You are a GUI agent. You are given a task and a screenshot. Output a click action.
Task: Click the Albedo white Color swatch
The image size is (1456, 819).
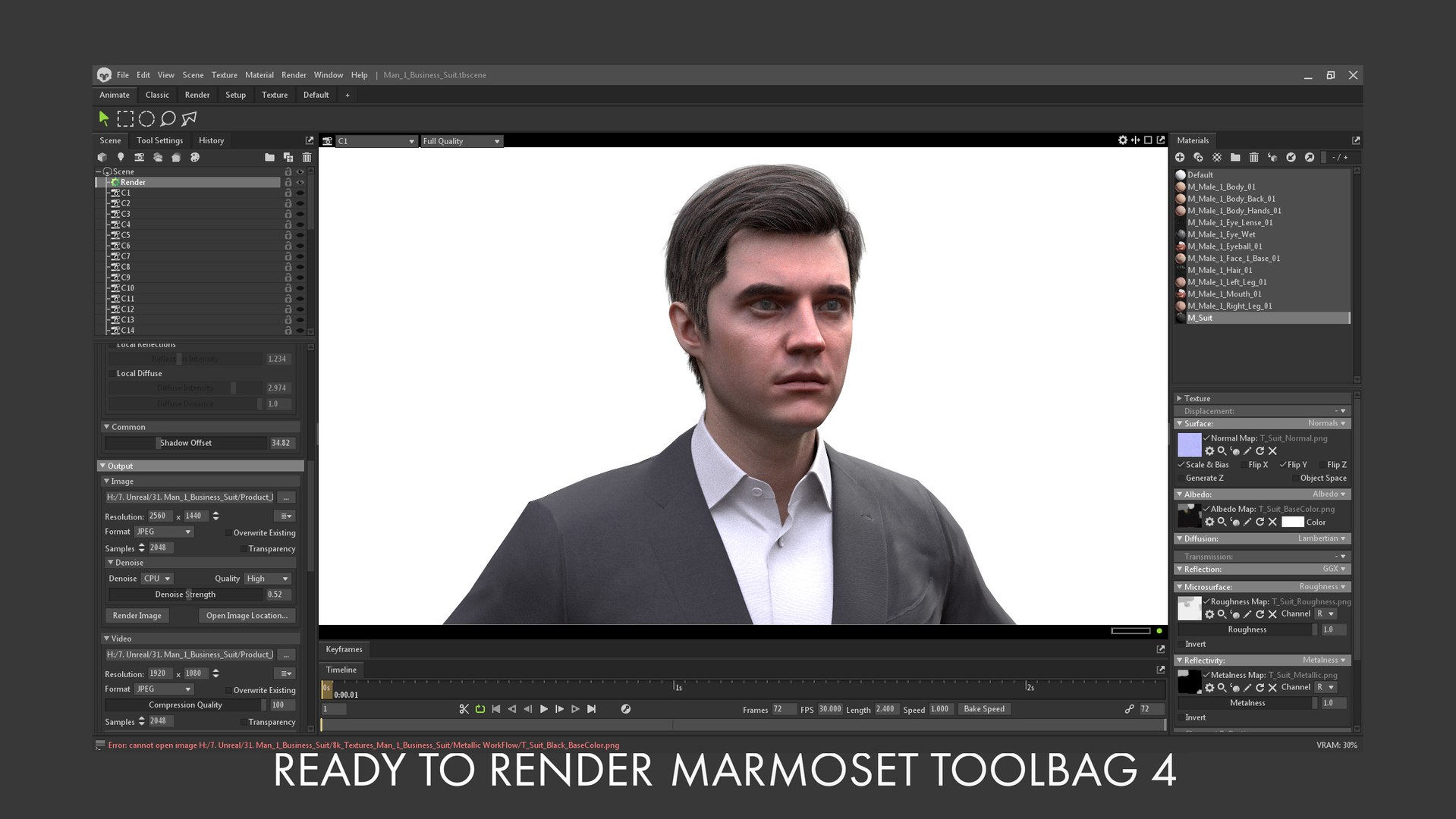1292,522
